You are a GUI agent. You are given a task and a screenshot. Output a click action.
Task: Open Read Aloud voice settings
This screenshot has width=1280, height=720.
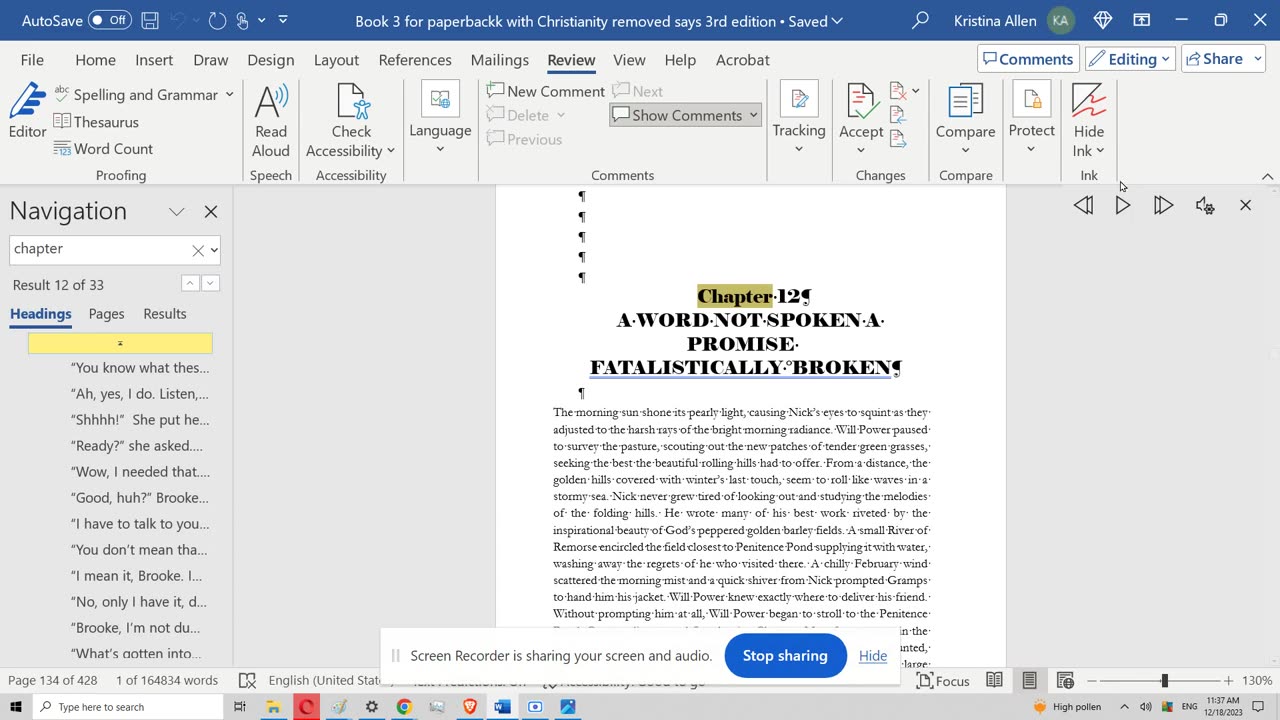(1205, 205)
